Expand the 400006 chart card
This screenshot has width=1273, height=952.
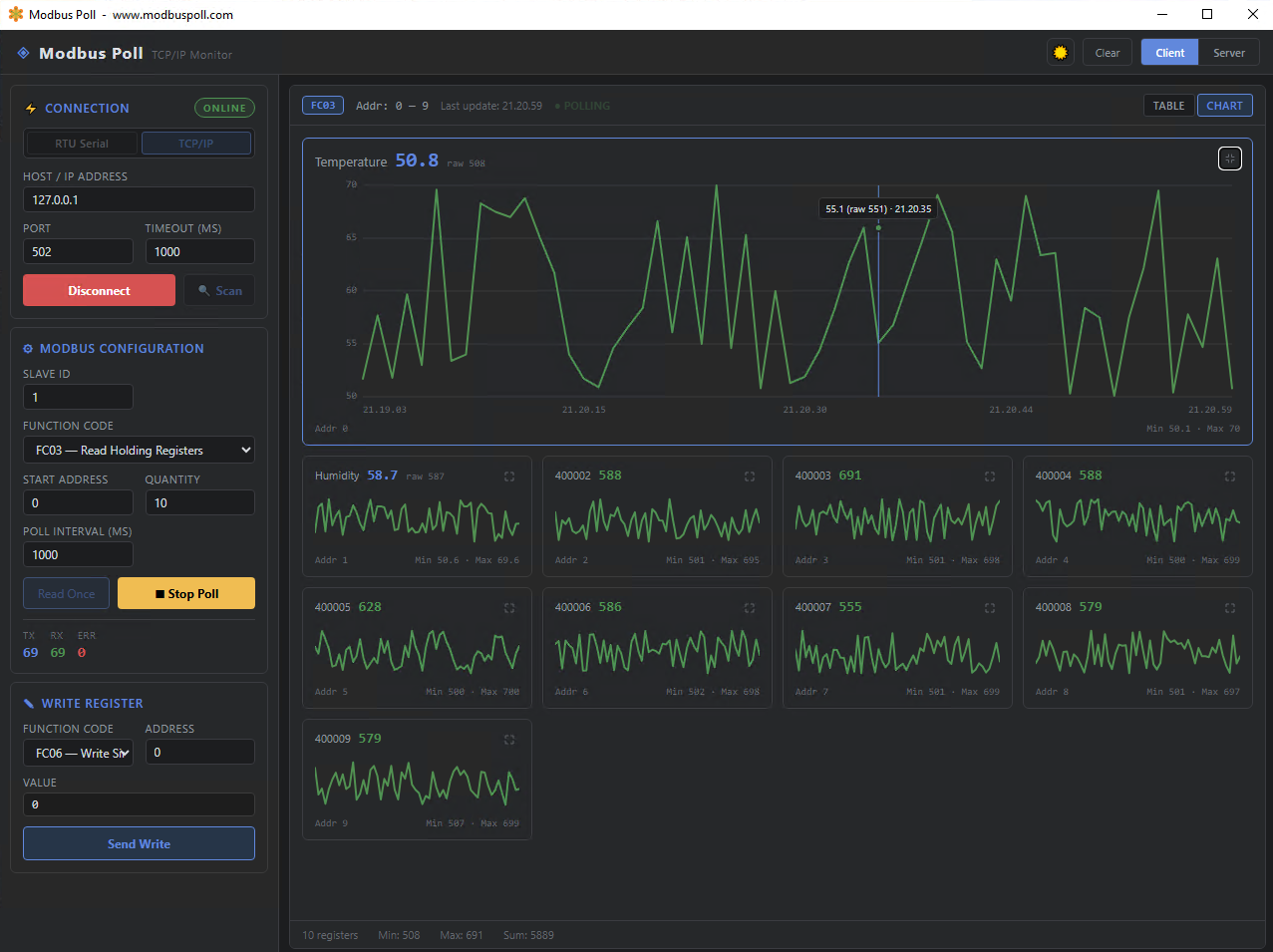click(750, 608)
